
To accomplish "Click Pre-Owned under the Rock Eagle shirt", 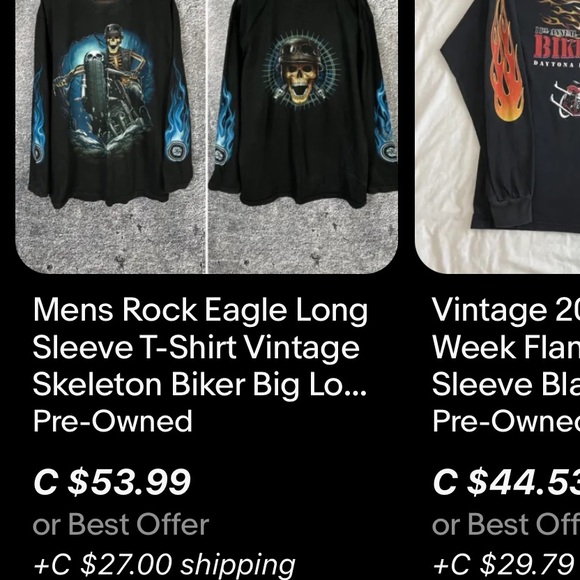I will point(113,421).
